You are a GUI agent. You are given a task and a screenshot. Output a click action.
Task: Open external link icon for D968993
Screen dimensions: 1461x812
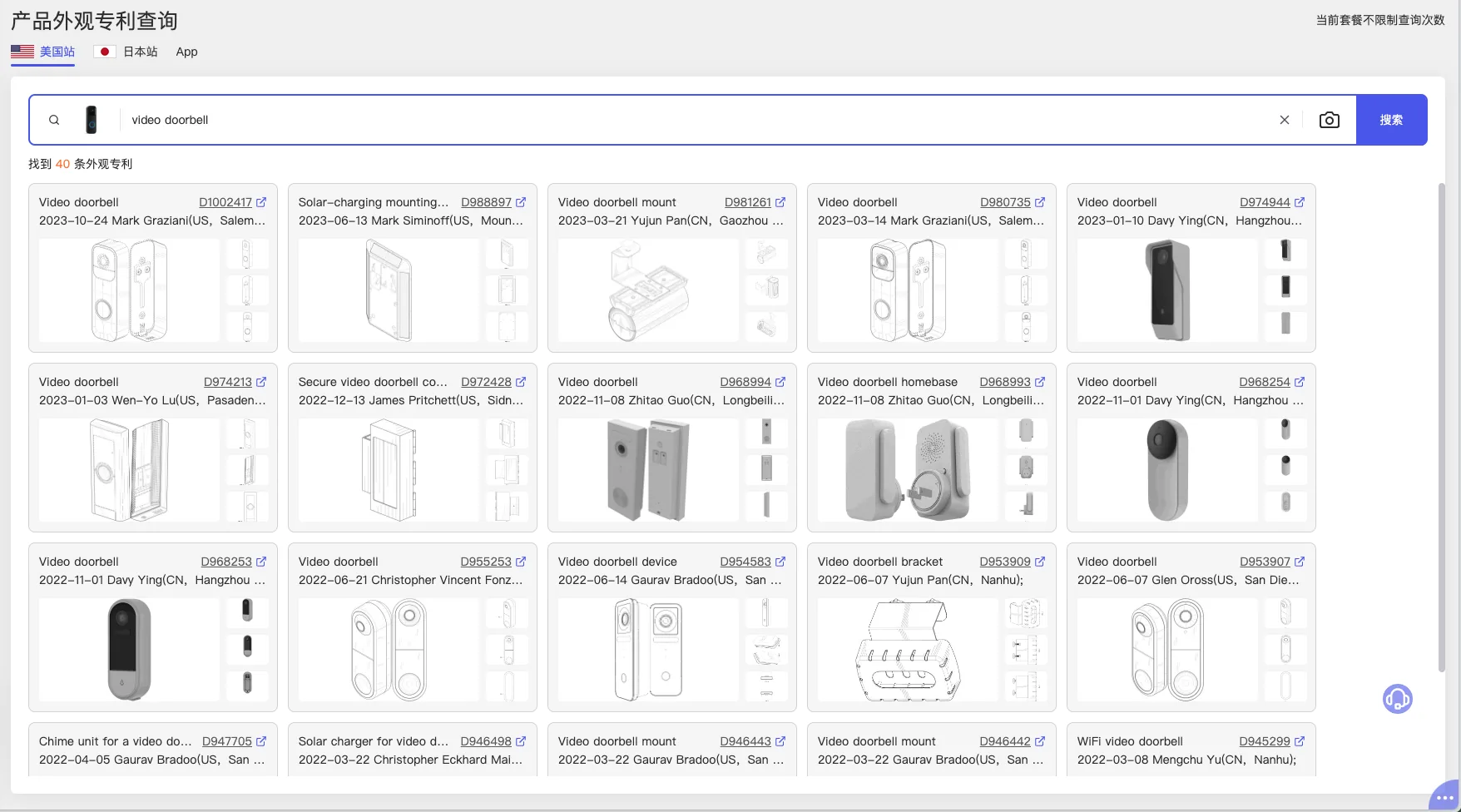[x=1040, y=382]
